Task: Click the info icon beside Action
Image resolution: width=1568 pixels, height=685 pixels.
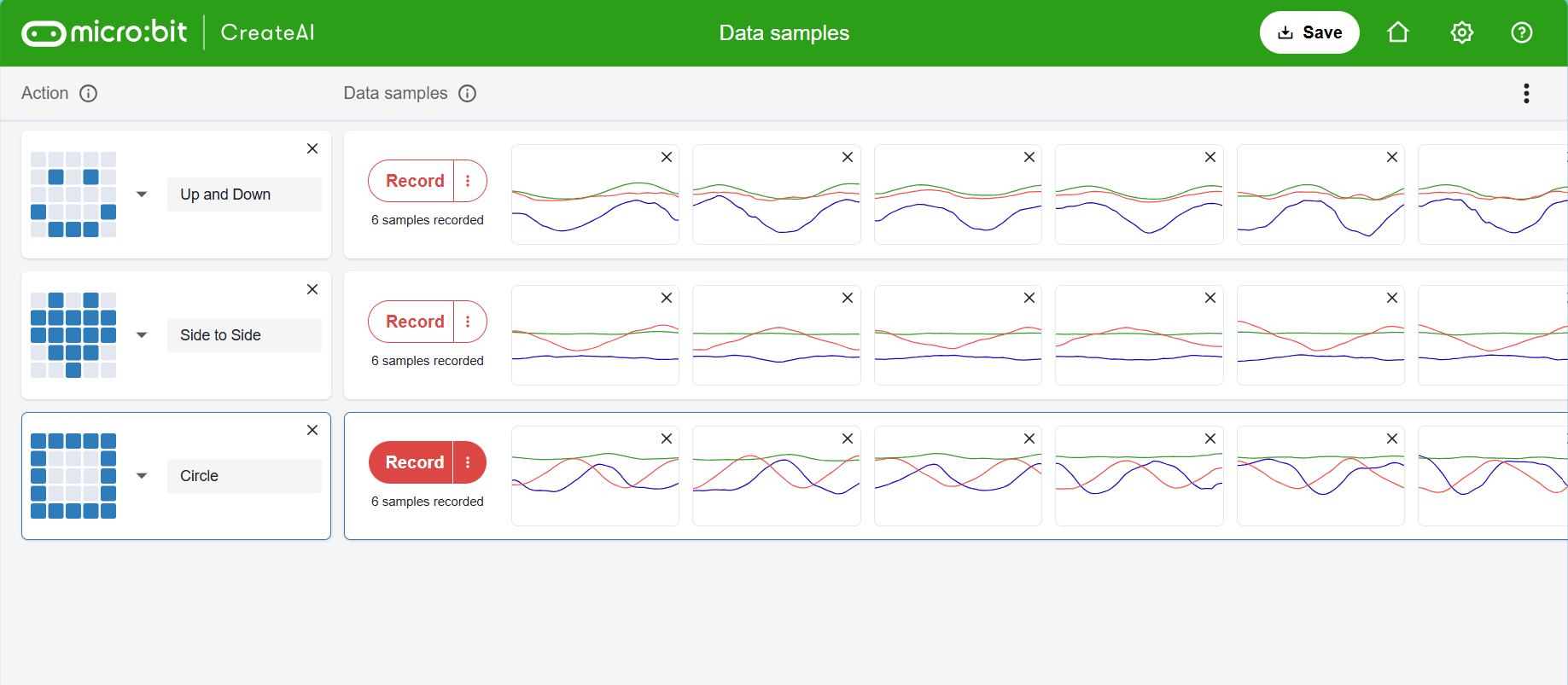Action: [89, 93]
